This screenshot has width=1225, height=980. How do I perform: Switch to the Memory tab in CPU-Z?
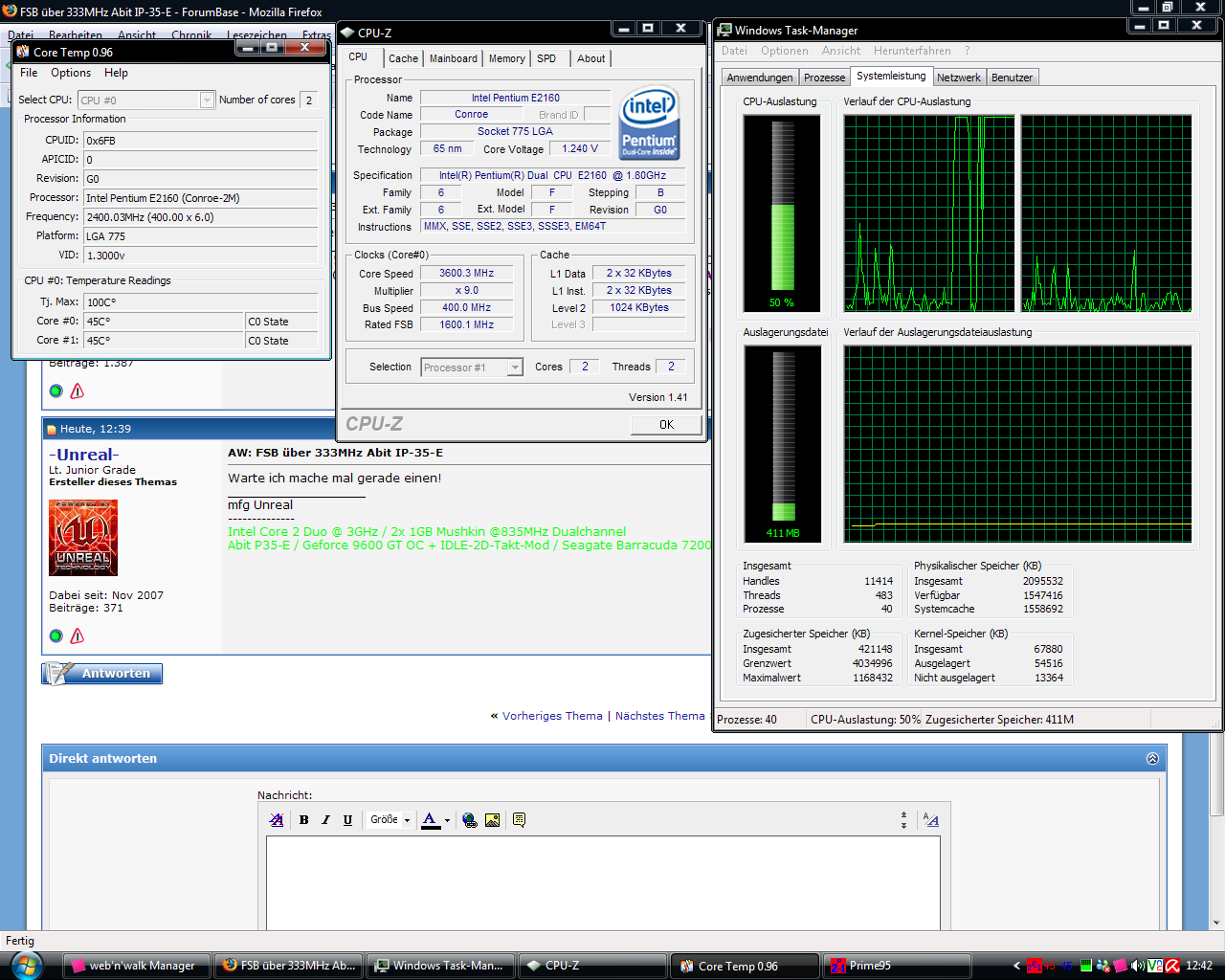(506, 58)
